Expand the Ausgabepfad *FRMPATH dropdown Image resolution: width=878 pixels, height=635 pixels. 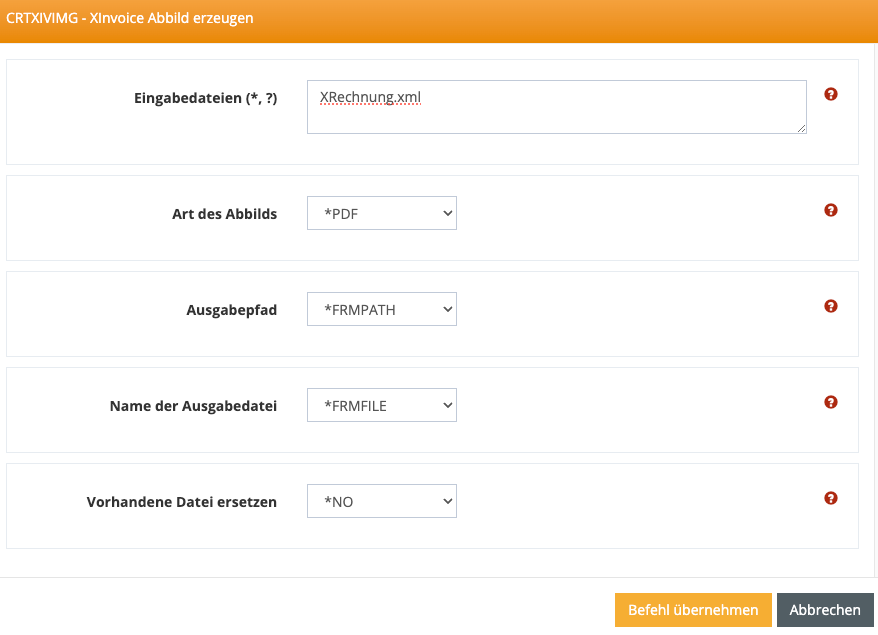pos(381,309)
